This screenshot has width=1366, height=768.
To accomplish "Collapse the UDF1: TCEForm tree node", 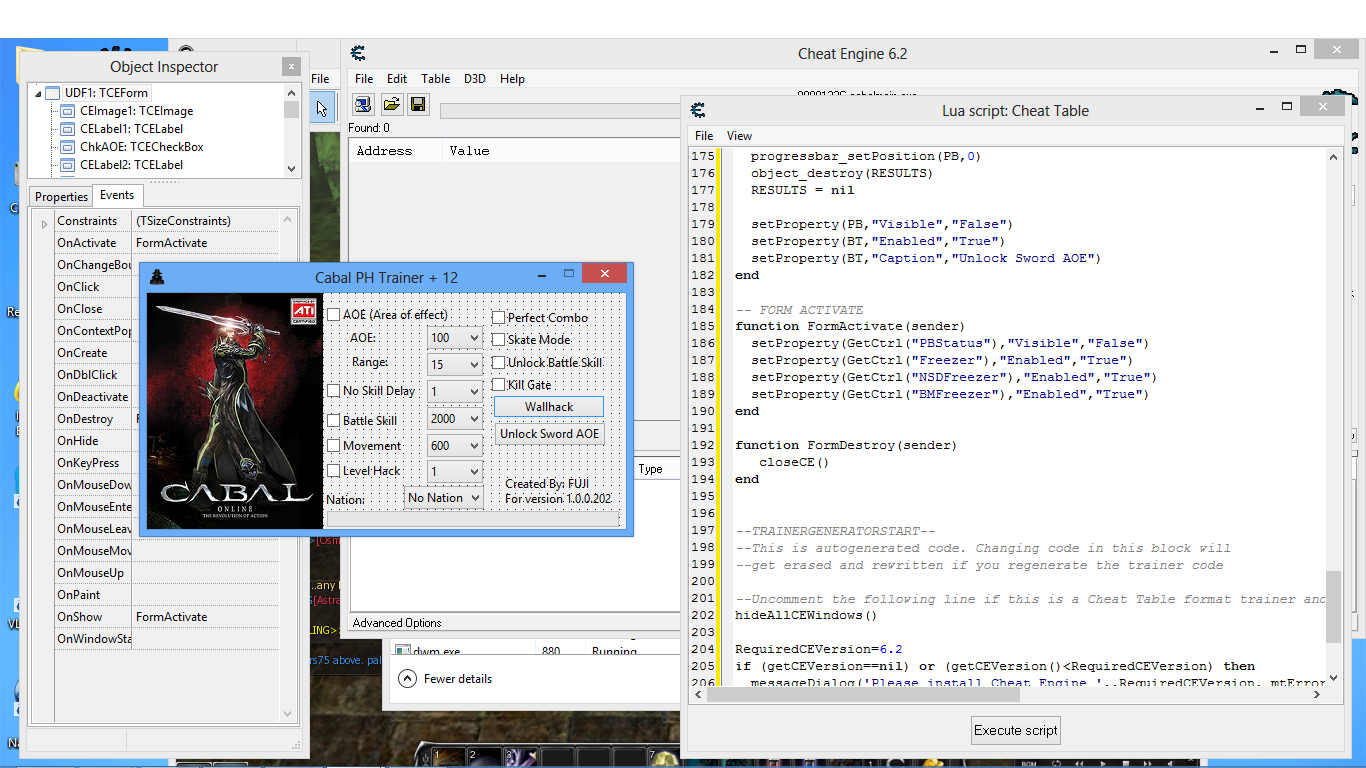I will (x=38, y=93).
